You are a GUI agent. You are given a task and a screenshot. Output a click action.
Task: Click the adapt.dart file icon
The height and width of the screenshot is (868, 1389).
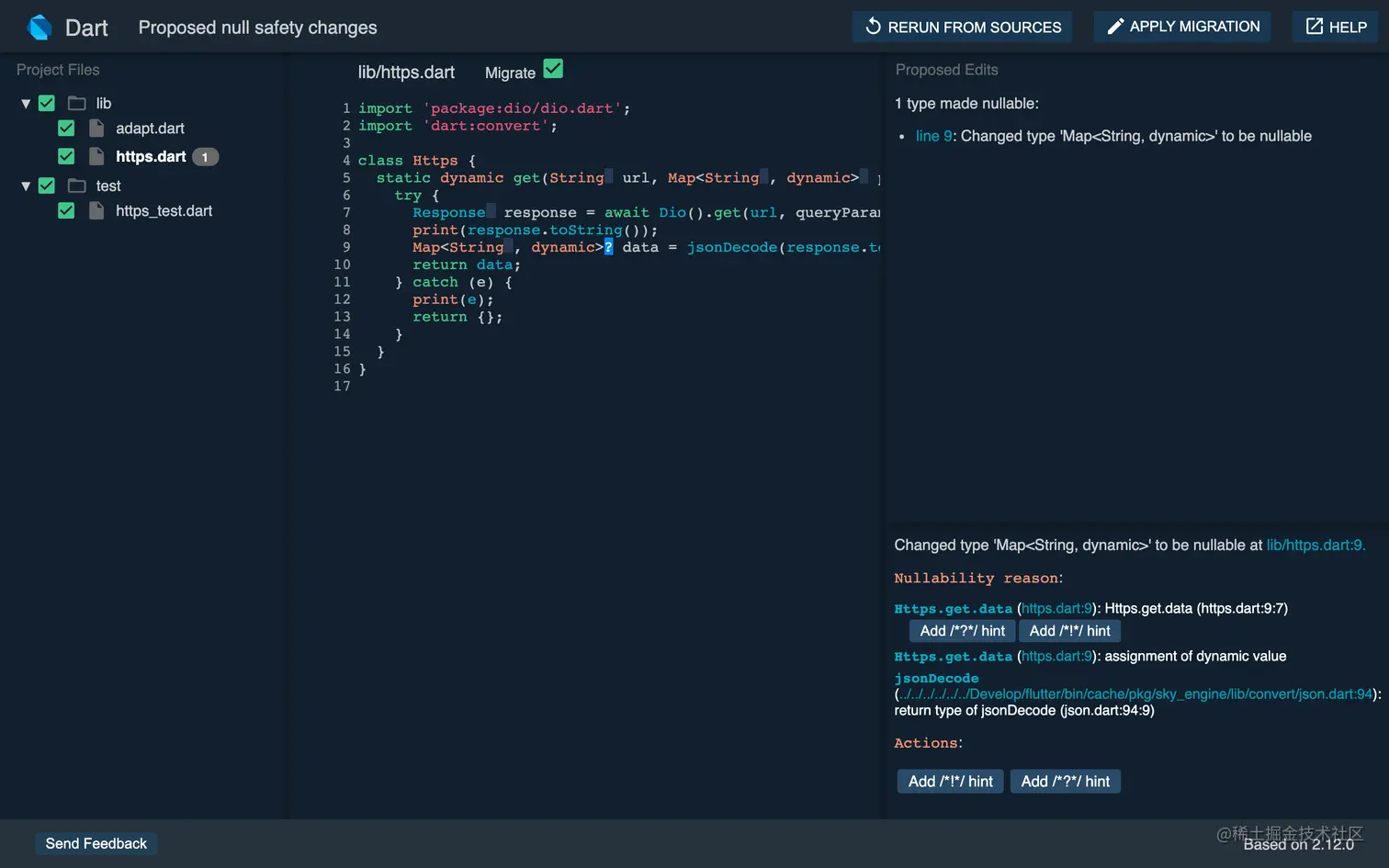coord(96,129)
